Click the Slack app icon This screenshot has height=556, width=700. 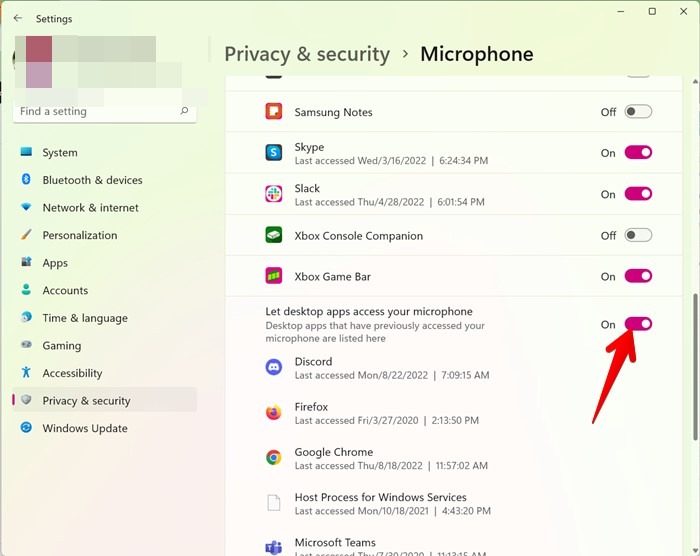[273, 194]
